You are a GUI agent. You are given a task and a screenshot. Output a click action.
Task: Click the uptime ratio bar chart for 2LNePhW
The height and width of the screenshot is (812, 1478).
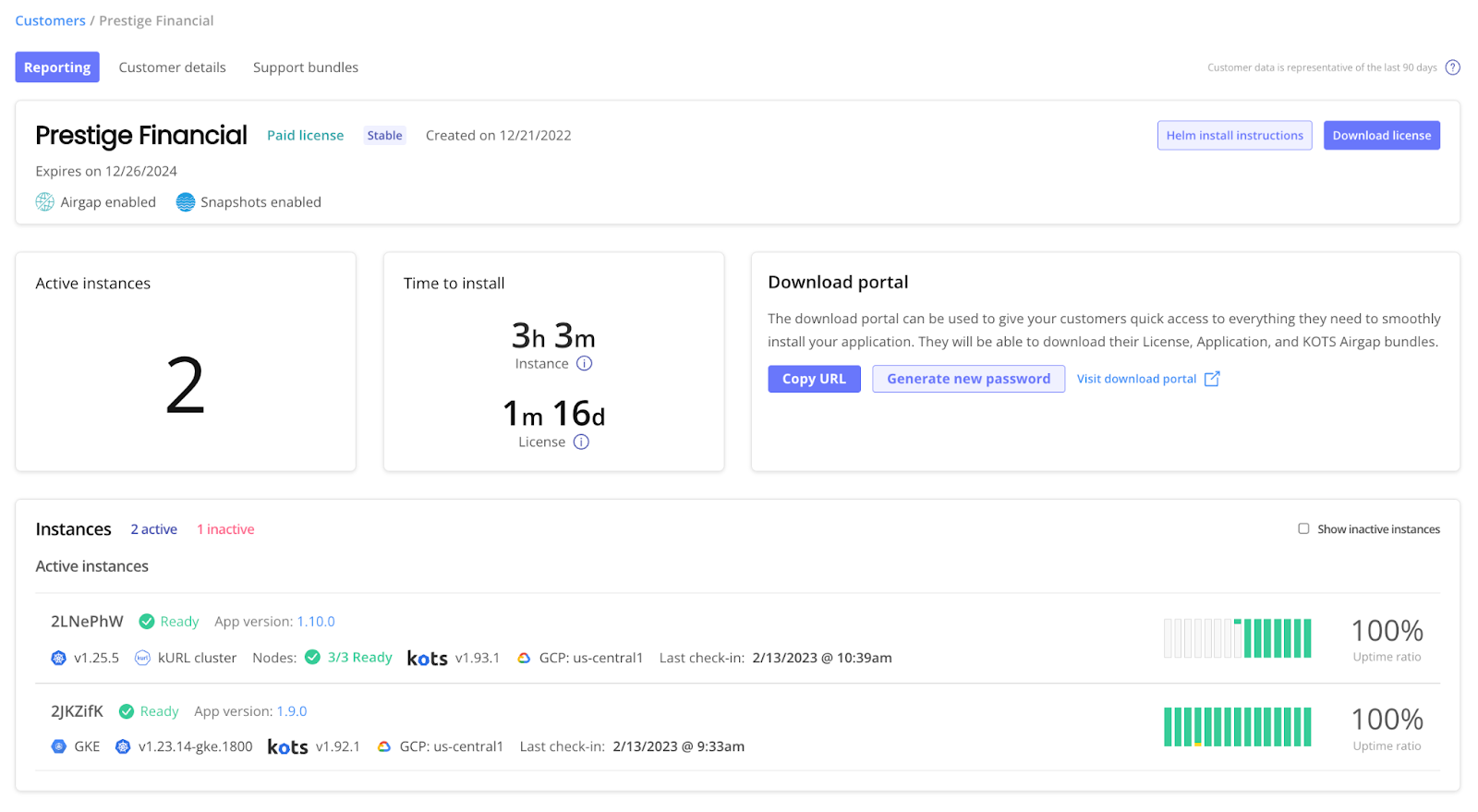pyautogui.click(x=1237, y=637)
